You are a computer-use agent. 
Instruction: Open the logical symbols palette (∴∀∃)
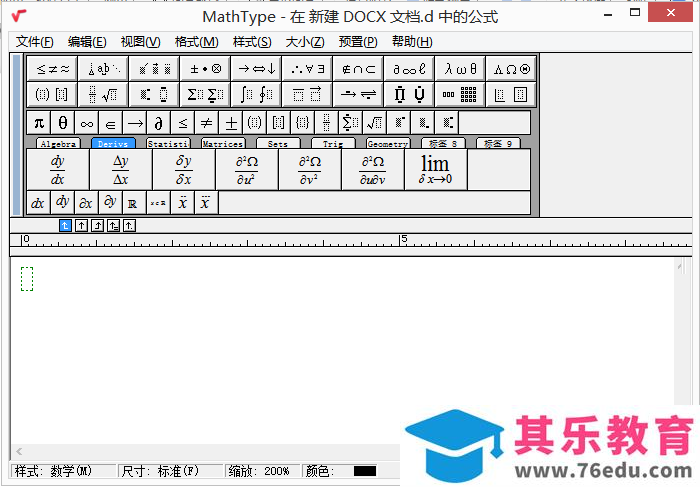307,69
